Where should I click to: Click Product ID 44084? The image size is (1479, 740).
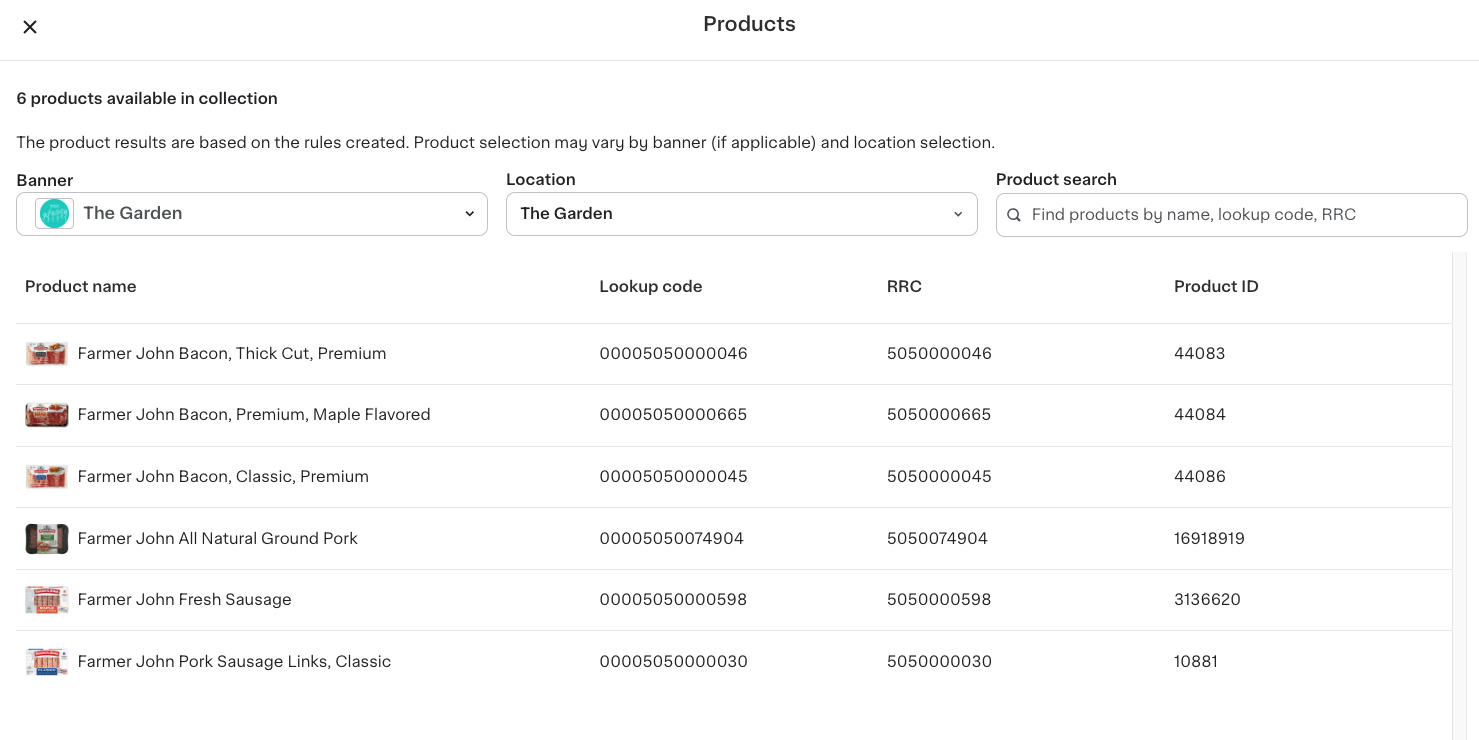coord(1199,415)
